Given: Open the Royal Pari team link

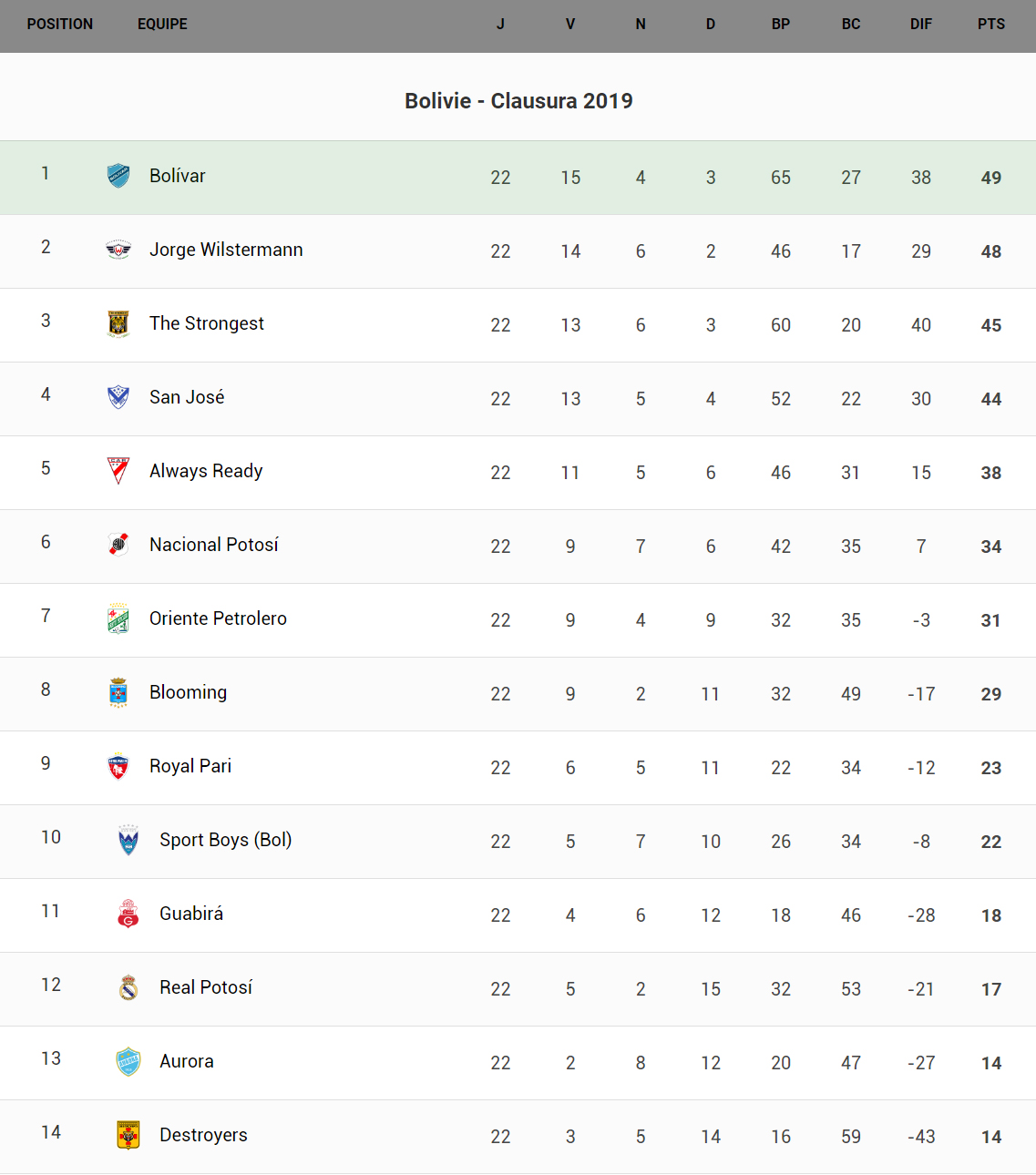Looking at the screenshot, I should [190, 766].
